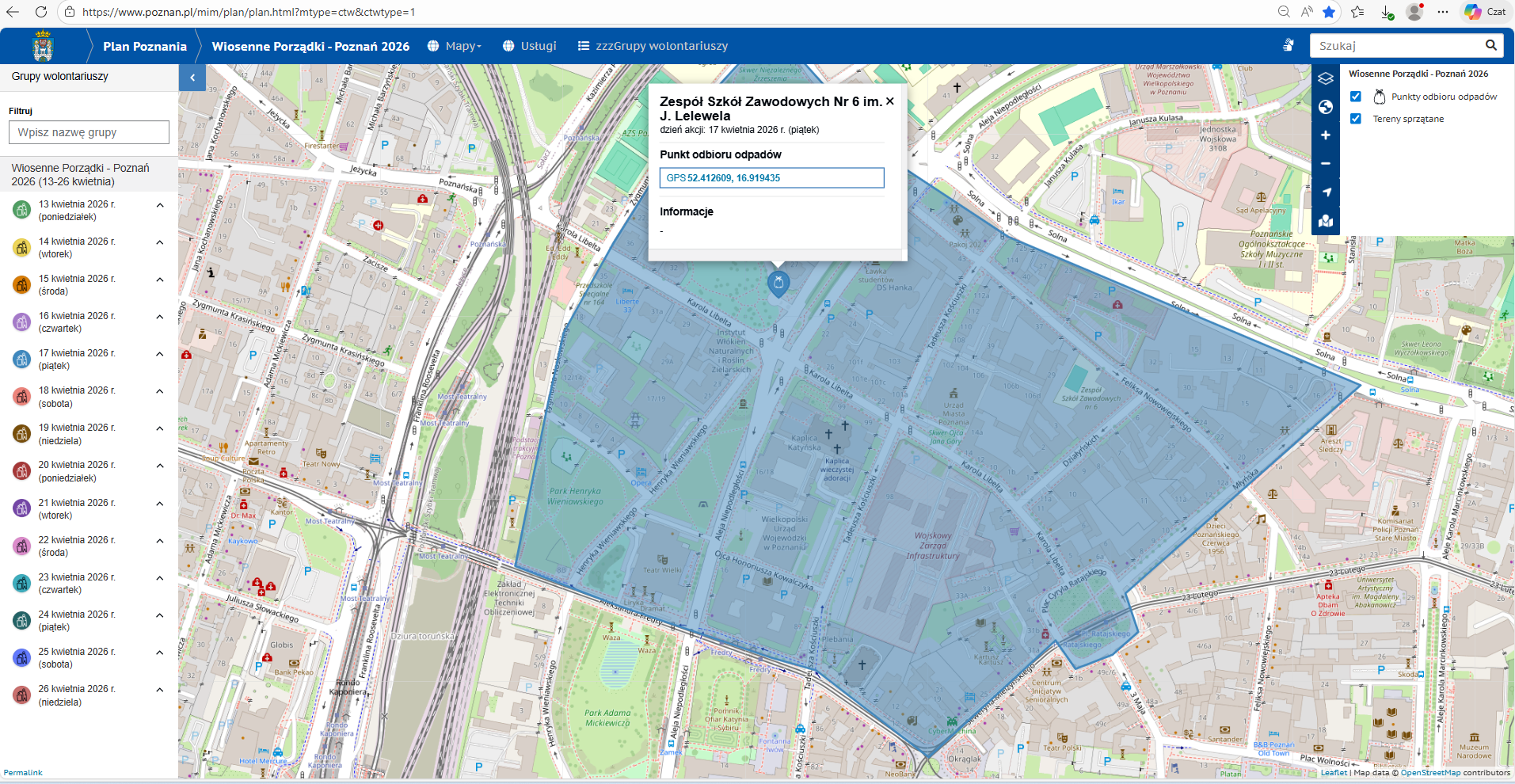Click the sign language hands icon

[x=1289, y=46]
